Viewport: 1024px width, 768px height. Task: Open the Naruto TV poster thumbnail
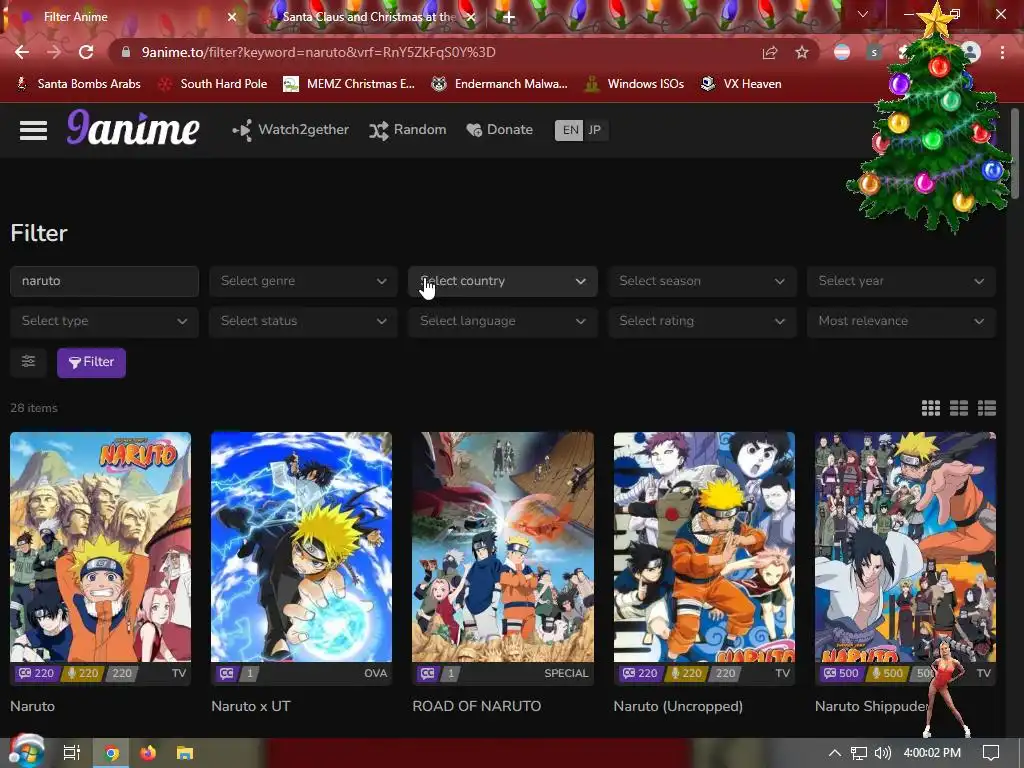(101, 547)
